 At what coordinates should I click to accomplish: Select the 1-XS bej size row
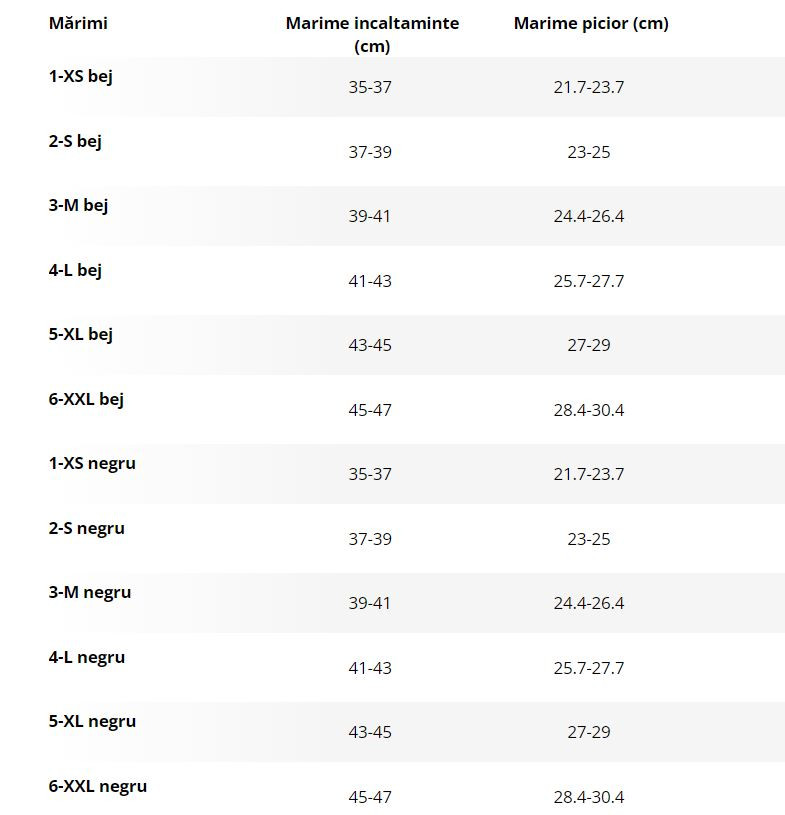click(392, 87)
